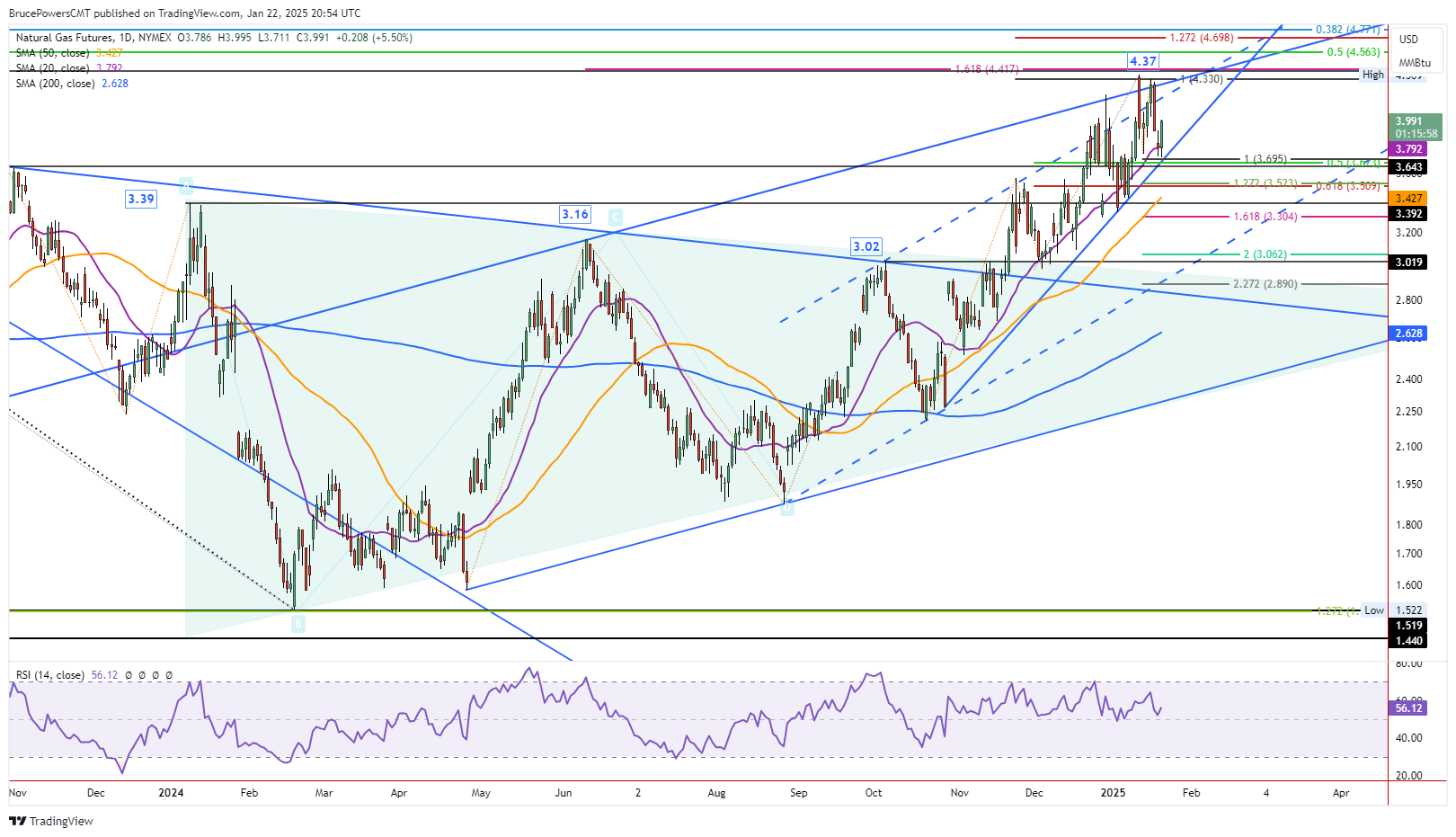1456x837 pixels.
Task: Click the 3.392 horizontal line price label
Action: [x=1408, y=214]
